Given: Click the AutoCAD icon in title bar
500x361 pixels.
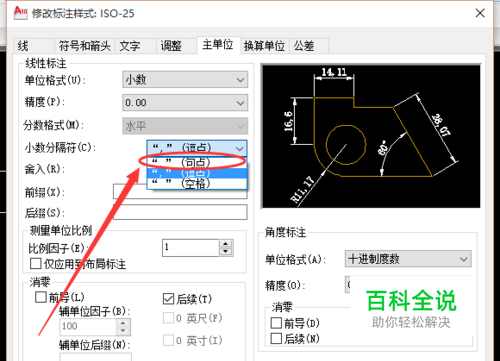Looking at the screenshot, I should pyautogui.click(x=21, y=13).
